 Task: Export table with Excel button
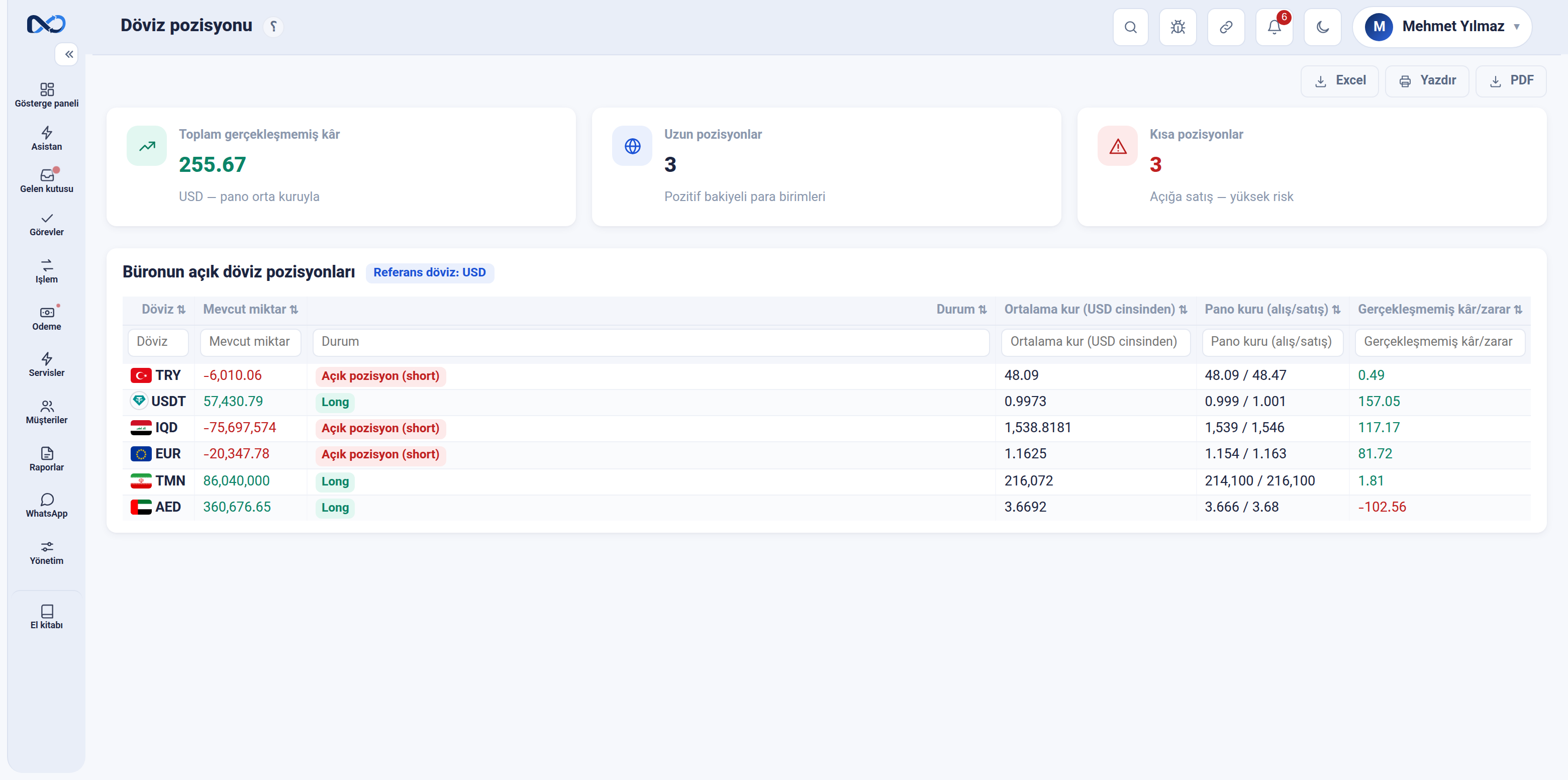tap(1340, 81)
